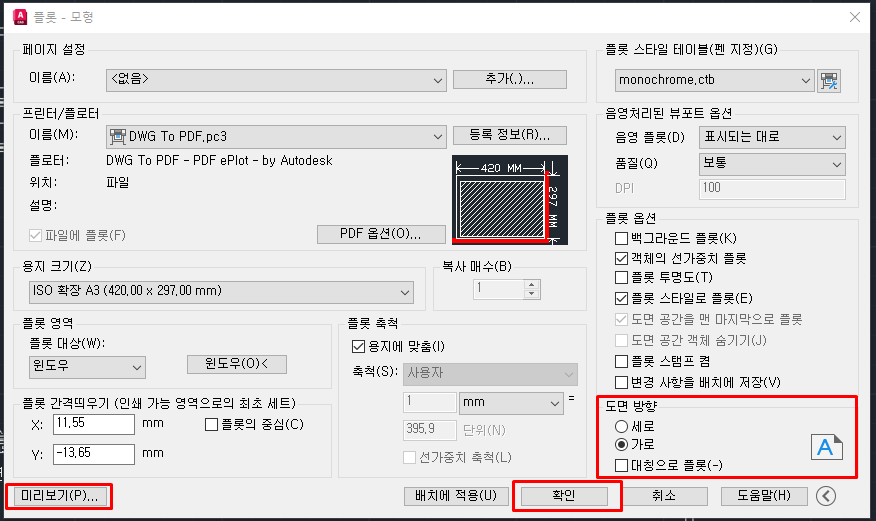Image resolution: width=876 pixels, height=521 pixels.
Task: Toggle 객체의 선가중치 플롯 checkbox
Action: (x=621, y=259)
